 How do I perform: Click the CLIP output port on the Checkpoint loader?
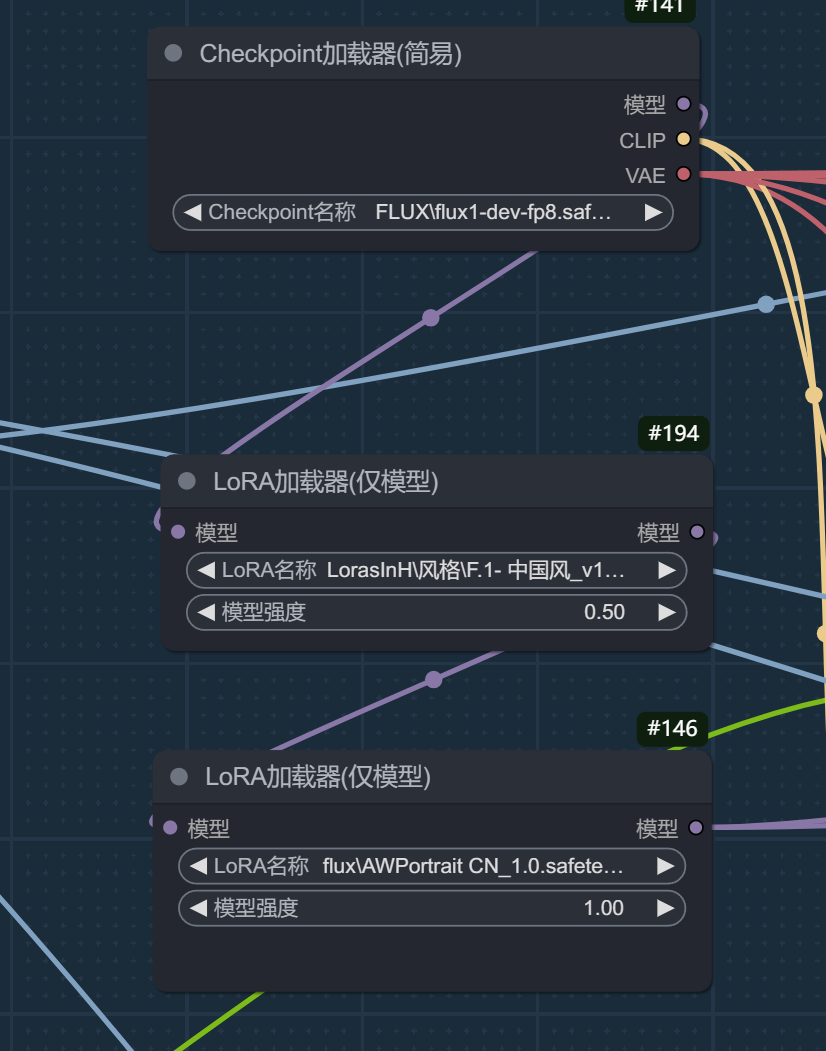[x=683, y=139]
